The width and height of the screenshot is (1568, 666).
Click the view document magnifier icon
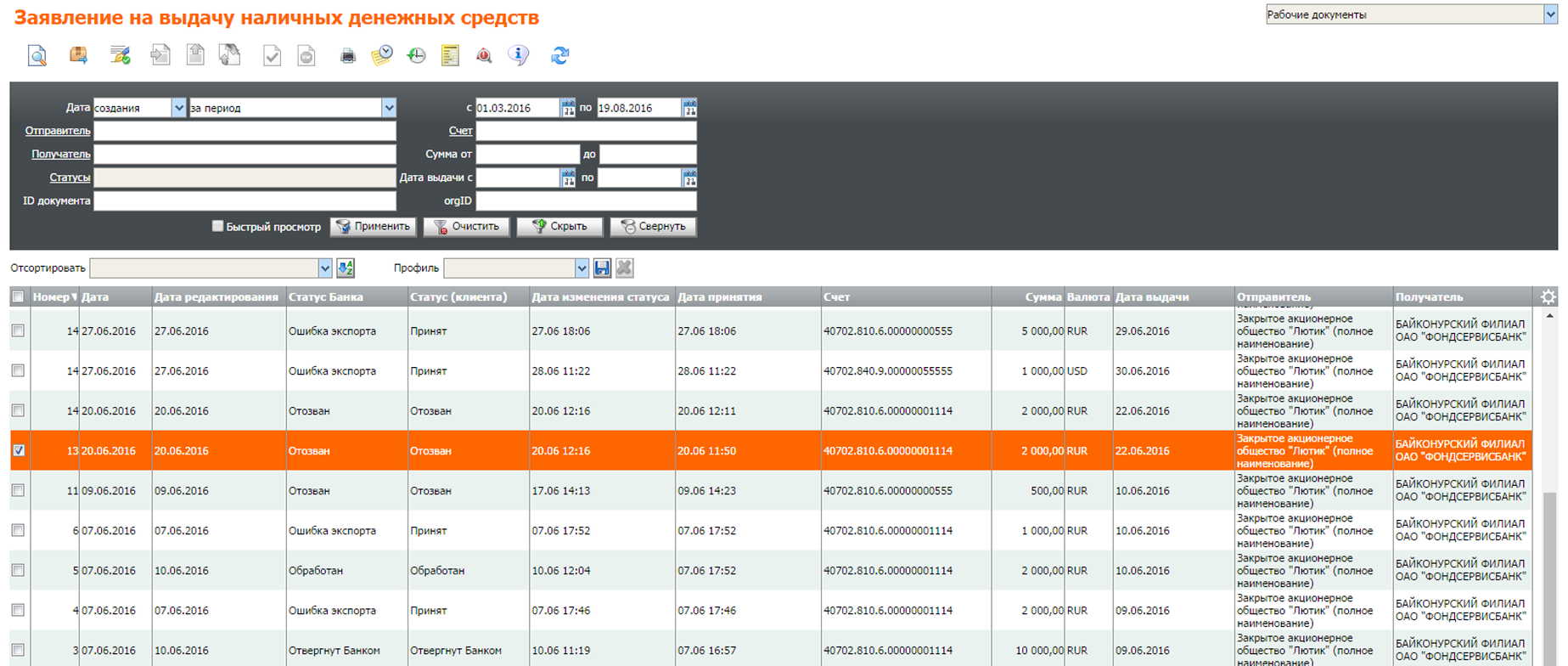point(37,56)
